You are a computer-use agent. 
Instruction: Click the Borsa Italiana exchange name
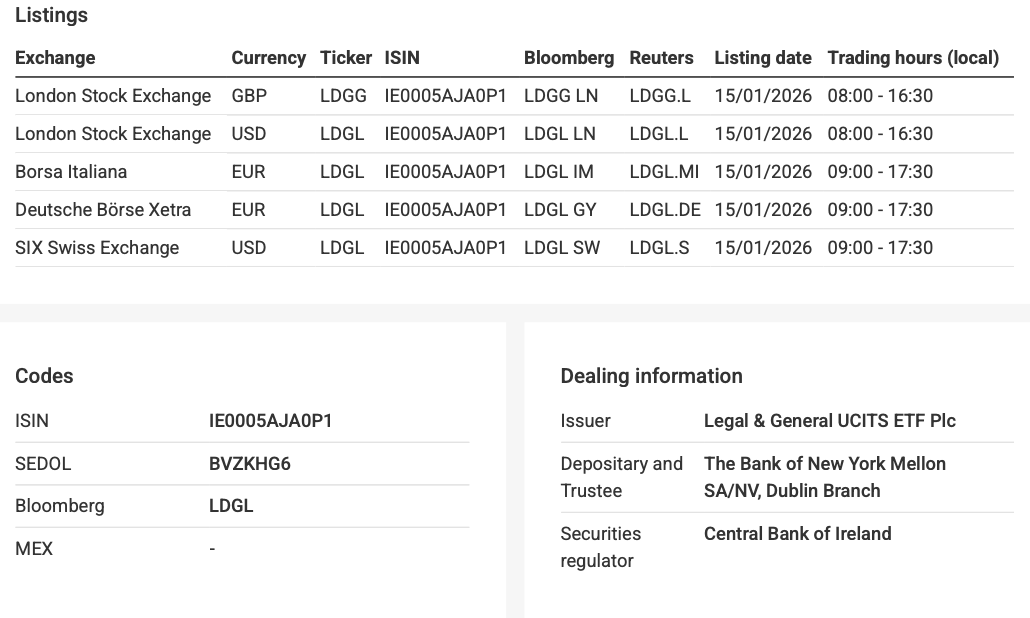[71, 172]
